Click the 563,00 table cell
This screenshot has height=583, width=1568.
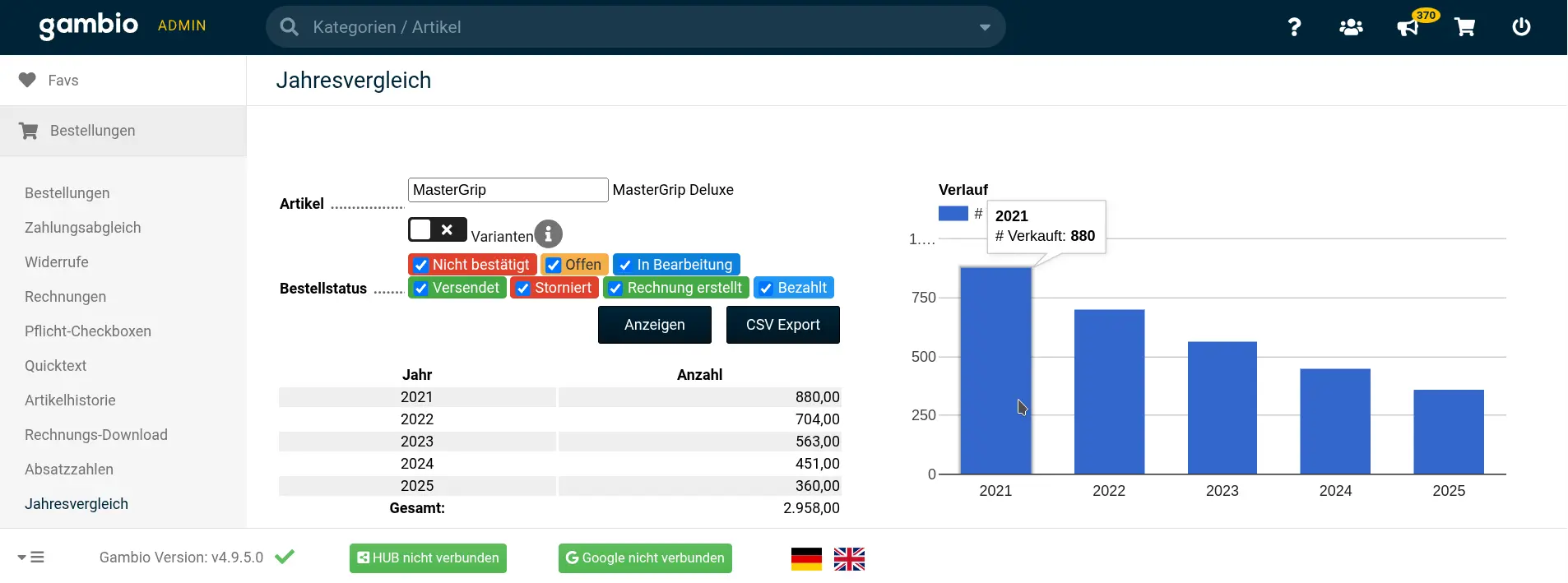pos(700,442)
